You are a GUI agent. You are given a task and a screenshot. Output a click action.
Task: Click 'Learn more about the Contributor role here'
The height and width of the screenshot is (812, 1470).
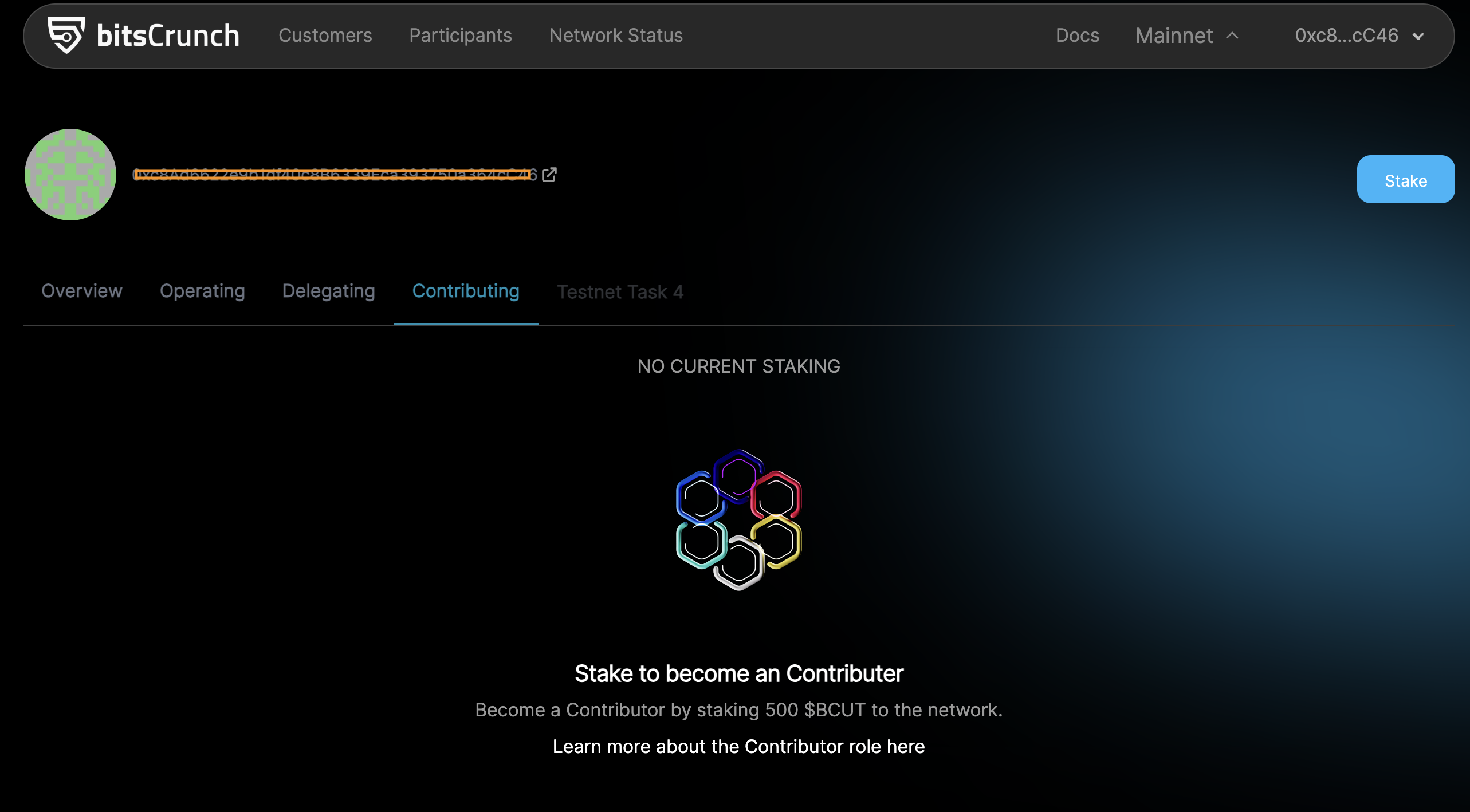(x=738, y=747)
